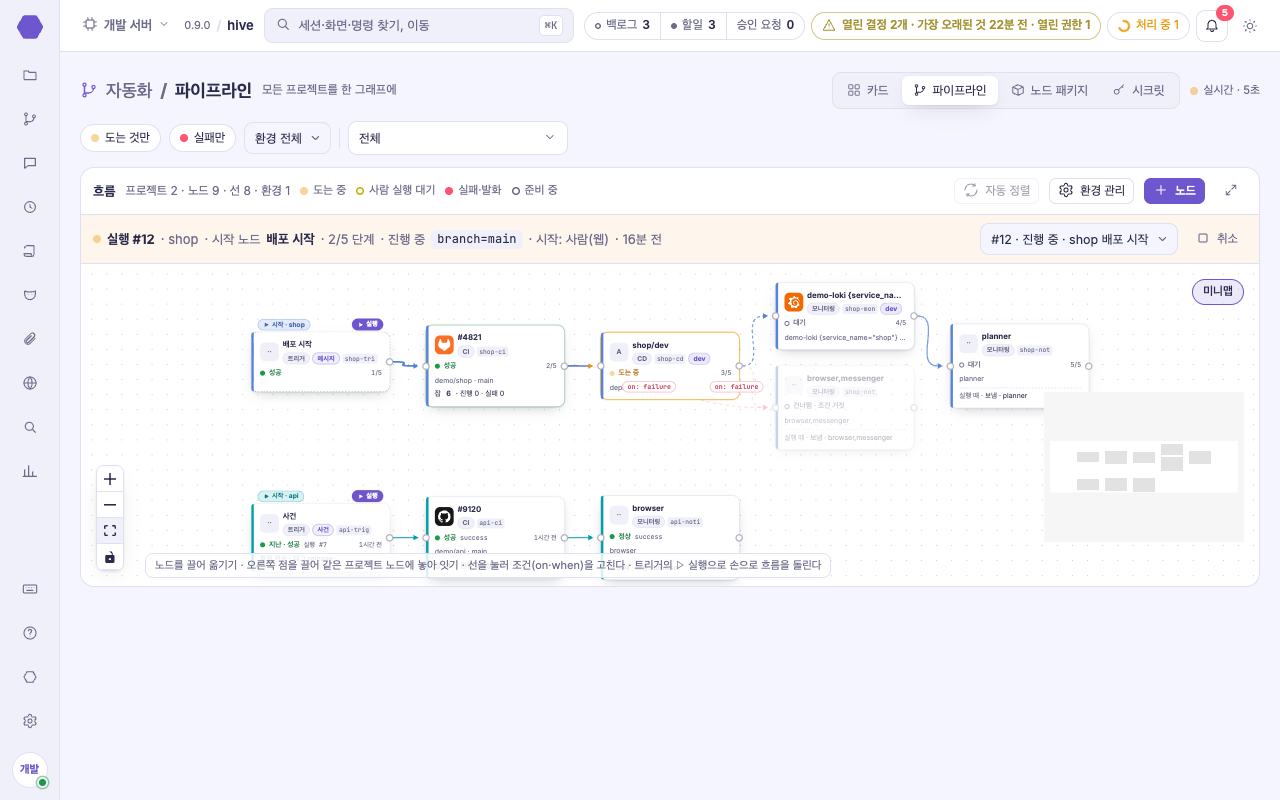Screen dimensions: 1280x800
Task: Open the clock history sidebar icon
Action: [x=30, y=207]
